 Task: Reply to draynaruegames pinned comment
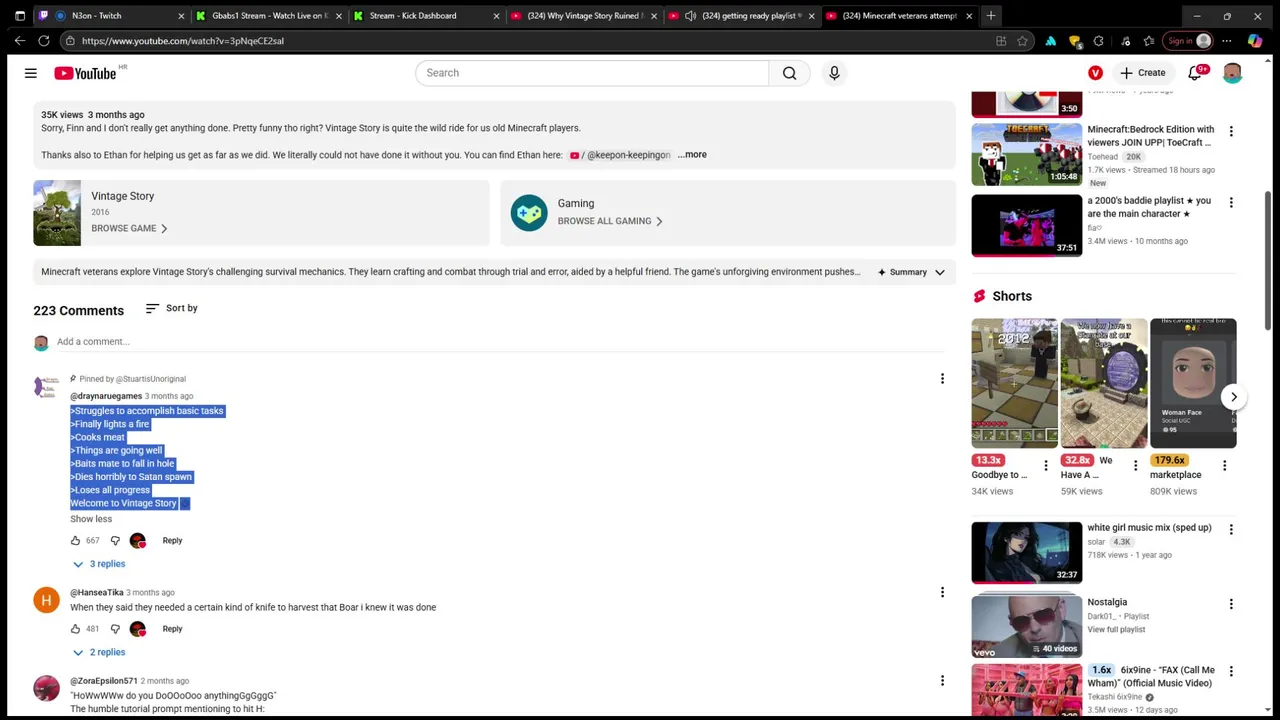coord(172,541)
